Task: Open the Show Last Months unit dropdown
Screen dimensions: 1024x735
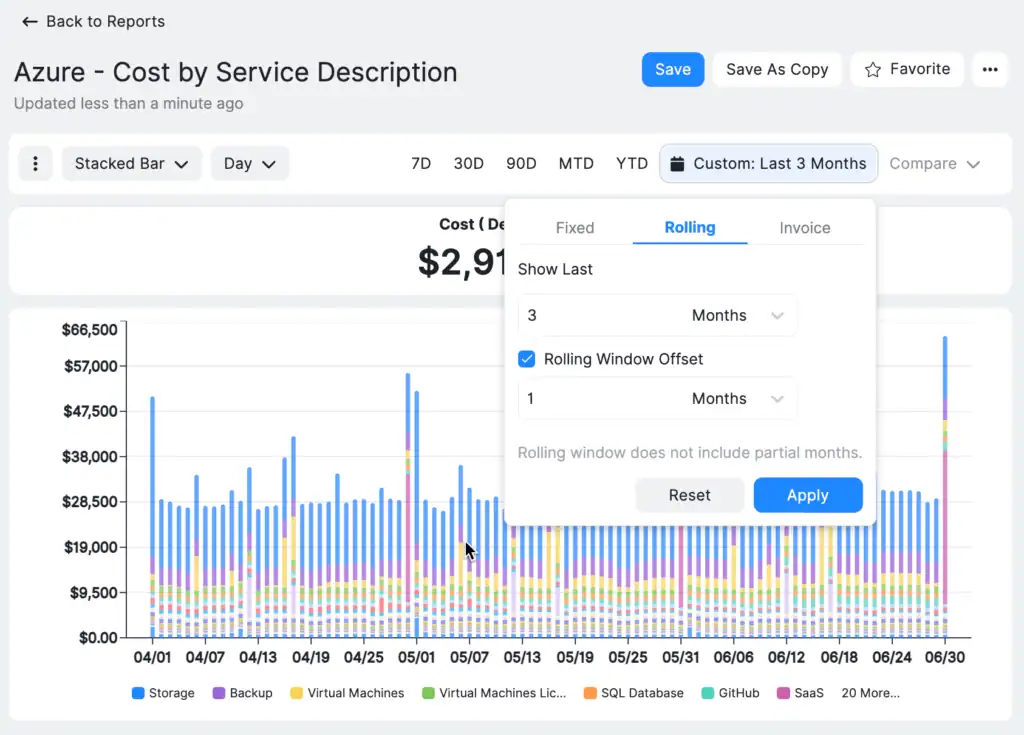Action: [x=737, y=316]
